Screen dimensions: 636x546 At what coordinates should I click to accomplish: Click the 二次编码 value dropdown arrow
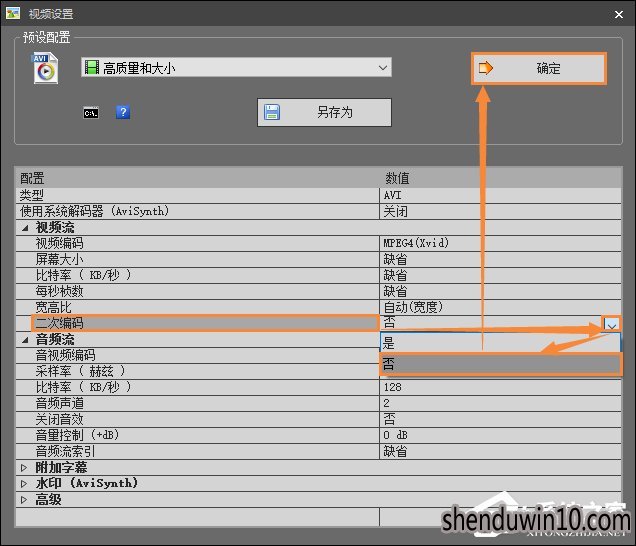[612, 325]
